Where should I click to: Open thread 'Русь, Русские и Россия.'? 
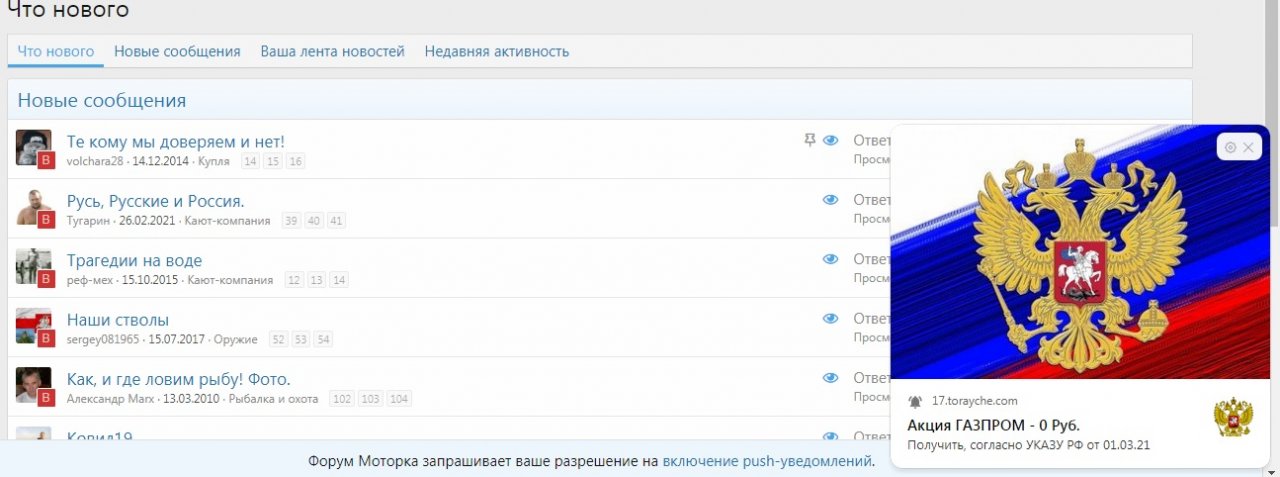click(155, 201)
